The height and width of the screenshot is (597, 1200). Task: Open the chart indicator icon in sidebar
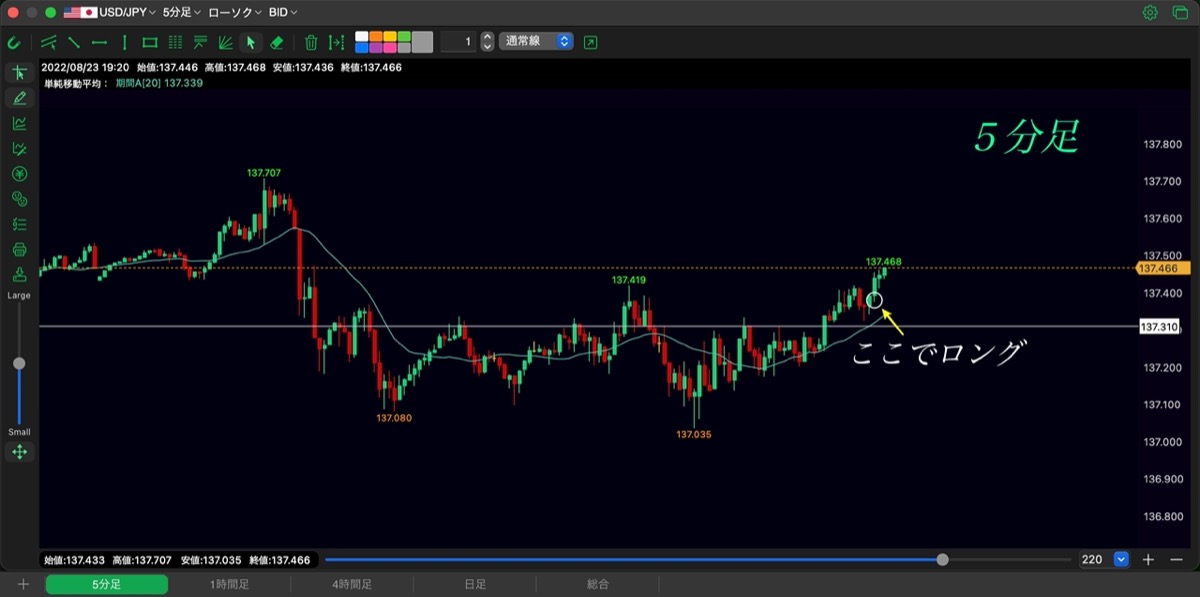(19, 123)
